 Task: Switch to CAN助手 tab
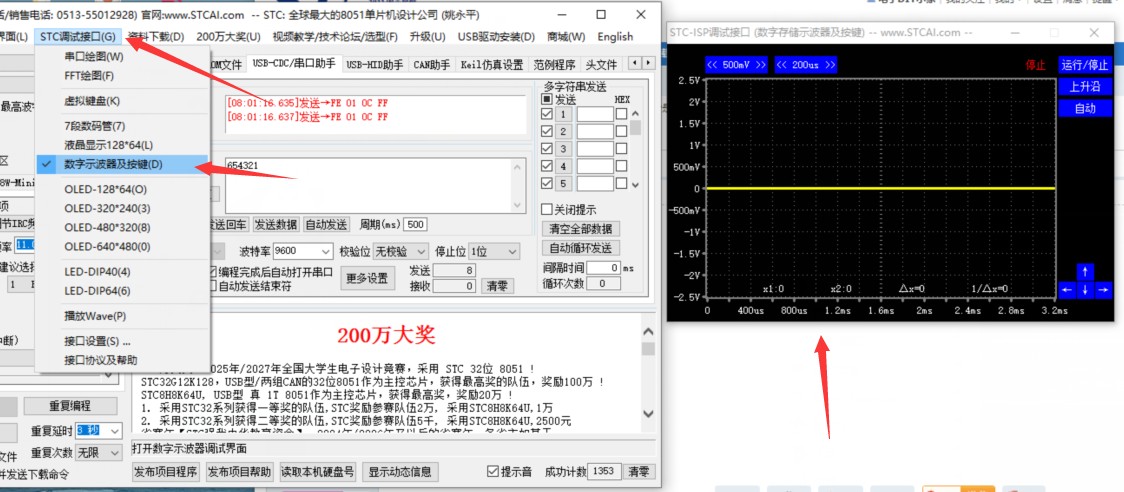tap(432, 65)
